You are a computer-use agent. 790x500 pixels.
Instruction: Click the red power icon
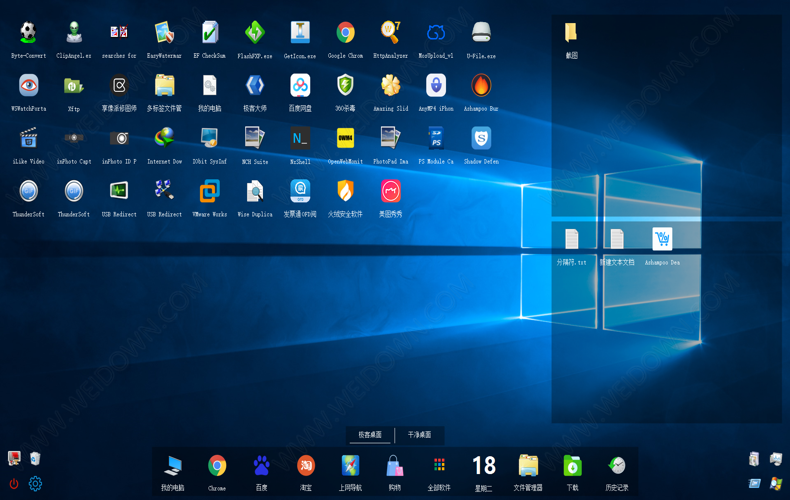point(14,484)
